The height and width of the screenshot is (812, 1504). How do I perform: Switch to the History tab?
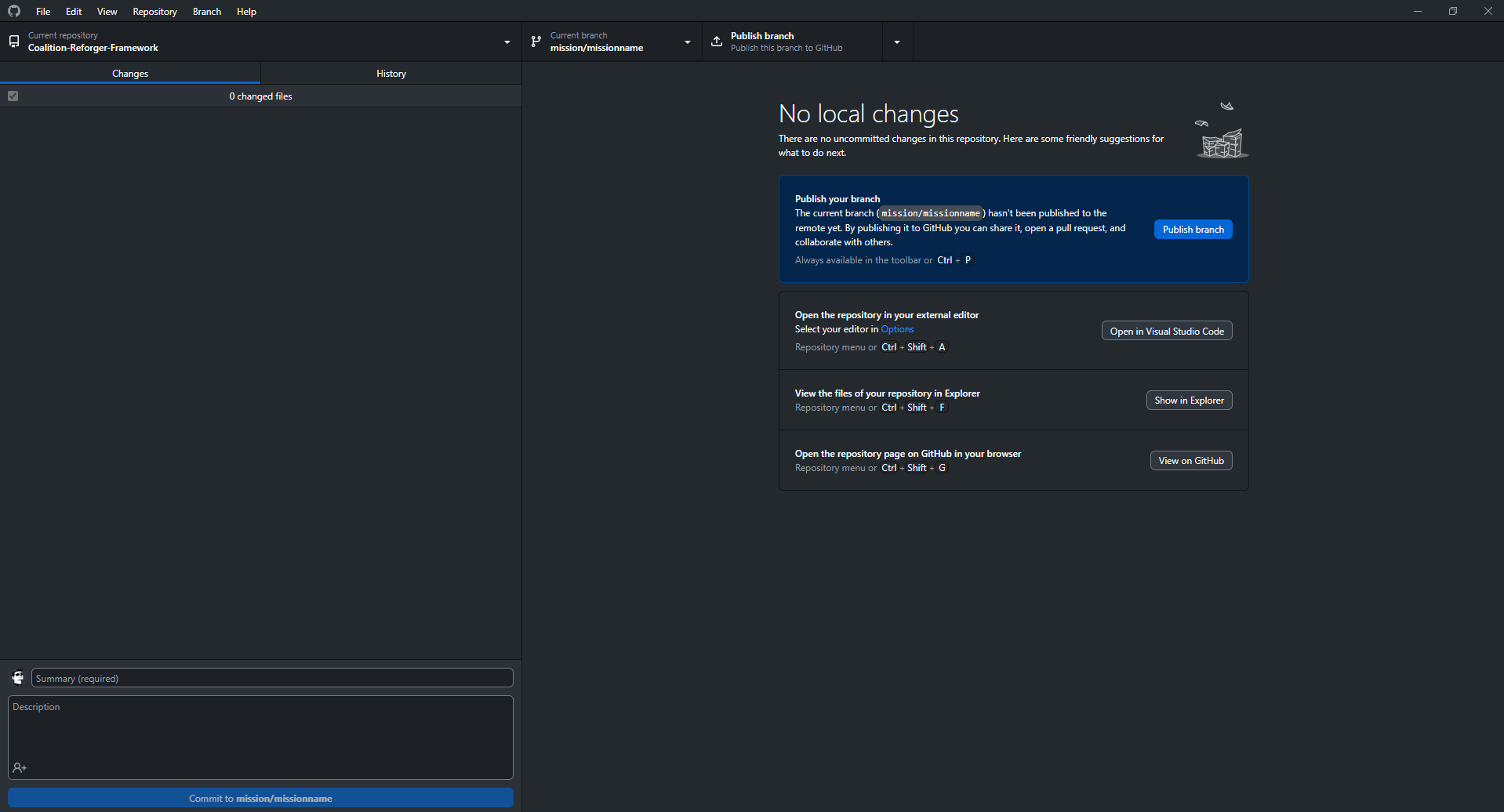[x=391, y=74]
